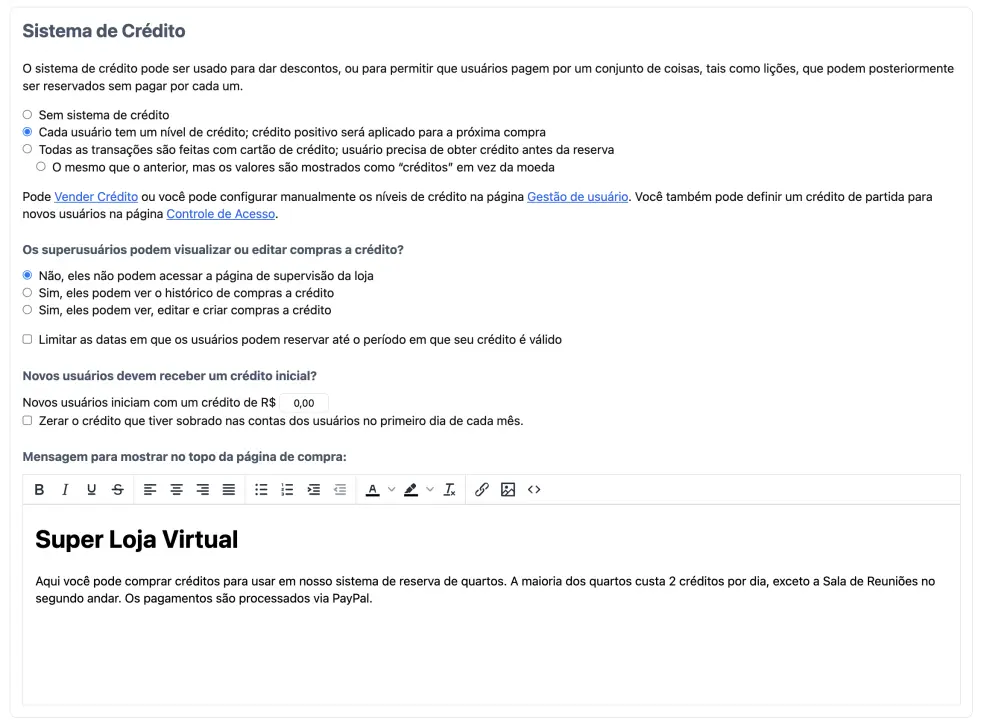Screen dimensions: 984x727
Task: Insert an image into the message
Action: point(508,490)
